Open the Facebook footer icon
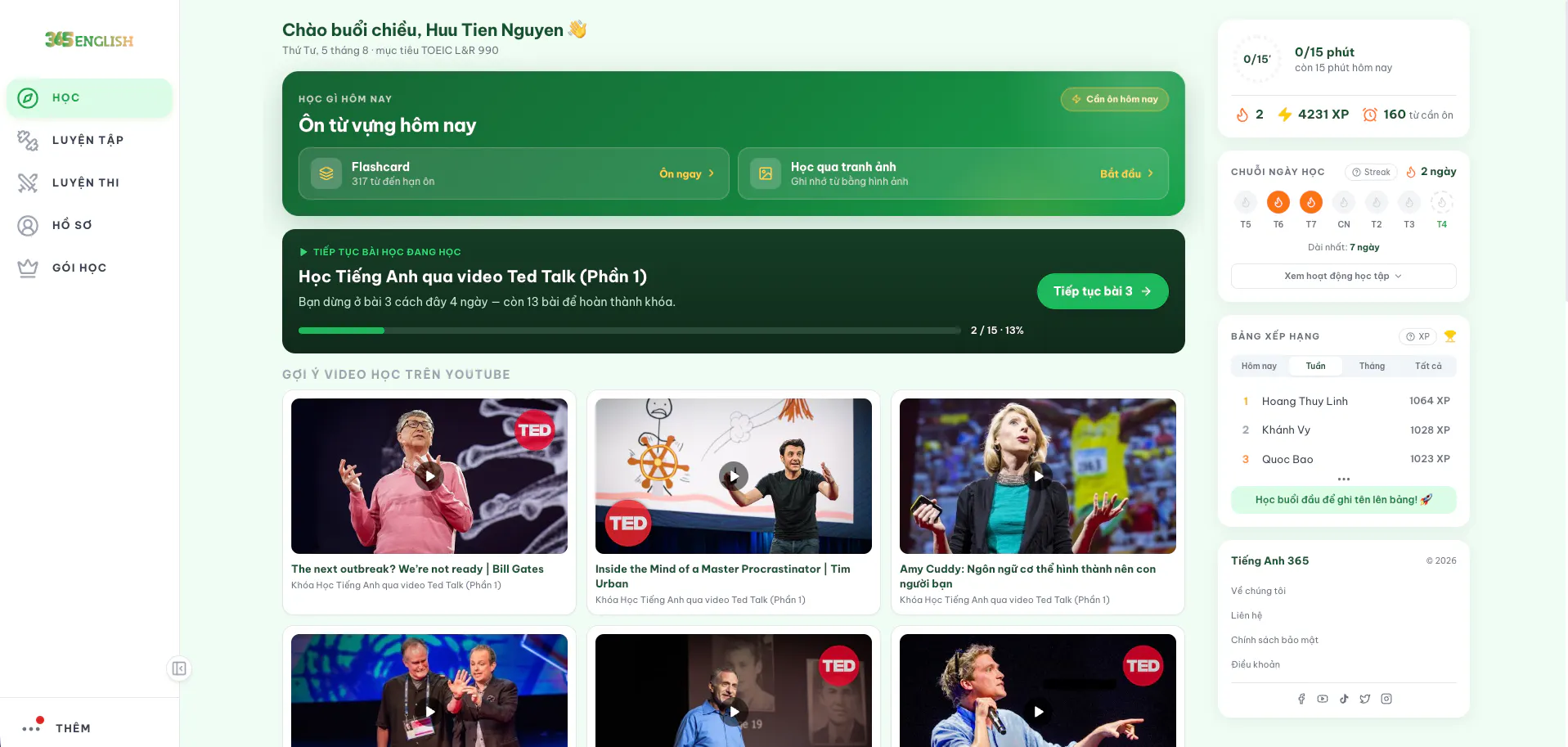 click(1301, 699)
